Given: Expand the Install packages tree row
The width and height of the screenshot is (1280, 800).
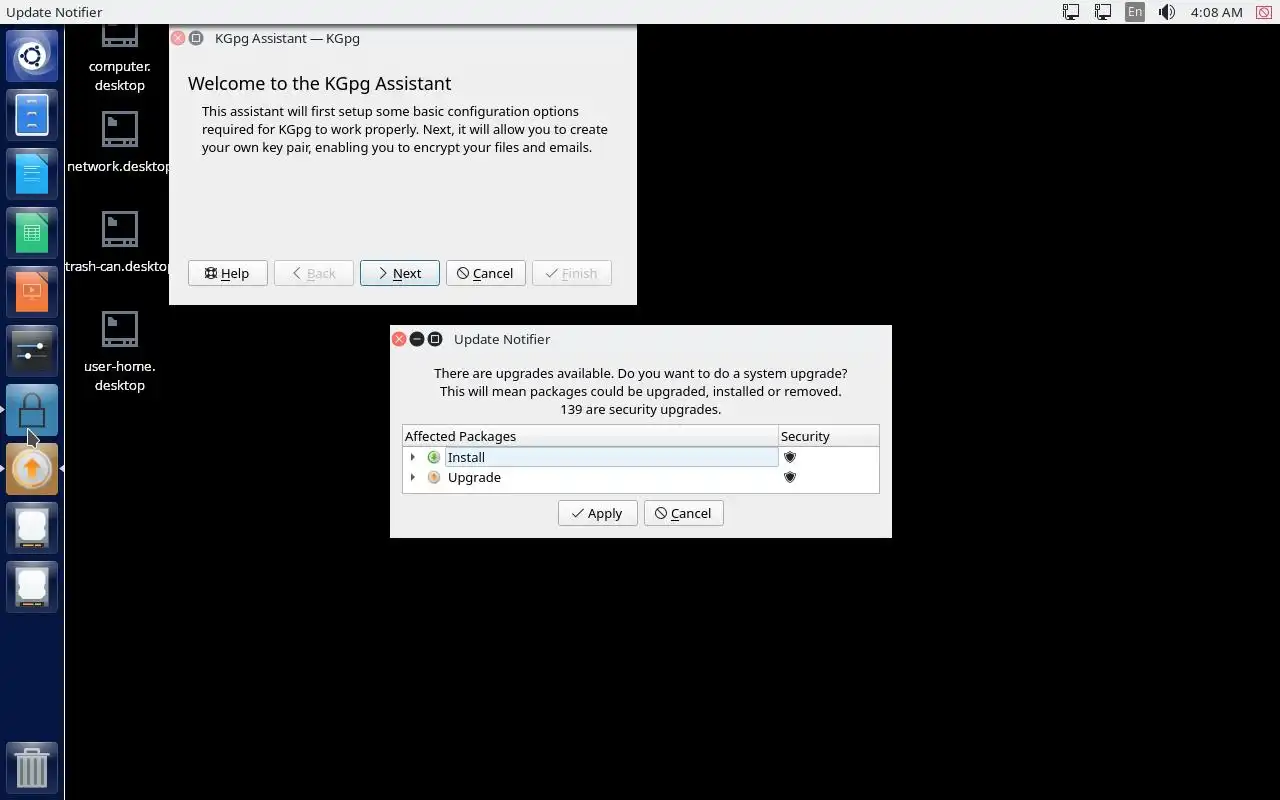Looking at the screenshot, I should pos(412,457).
